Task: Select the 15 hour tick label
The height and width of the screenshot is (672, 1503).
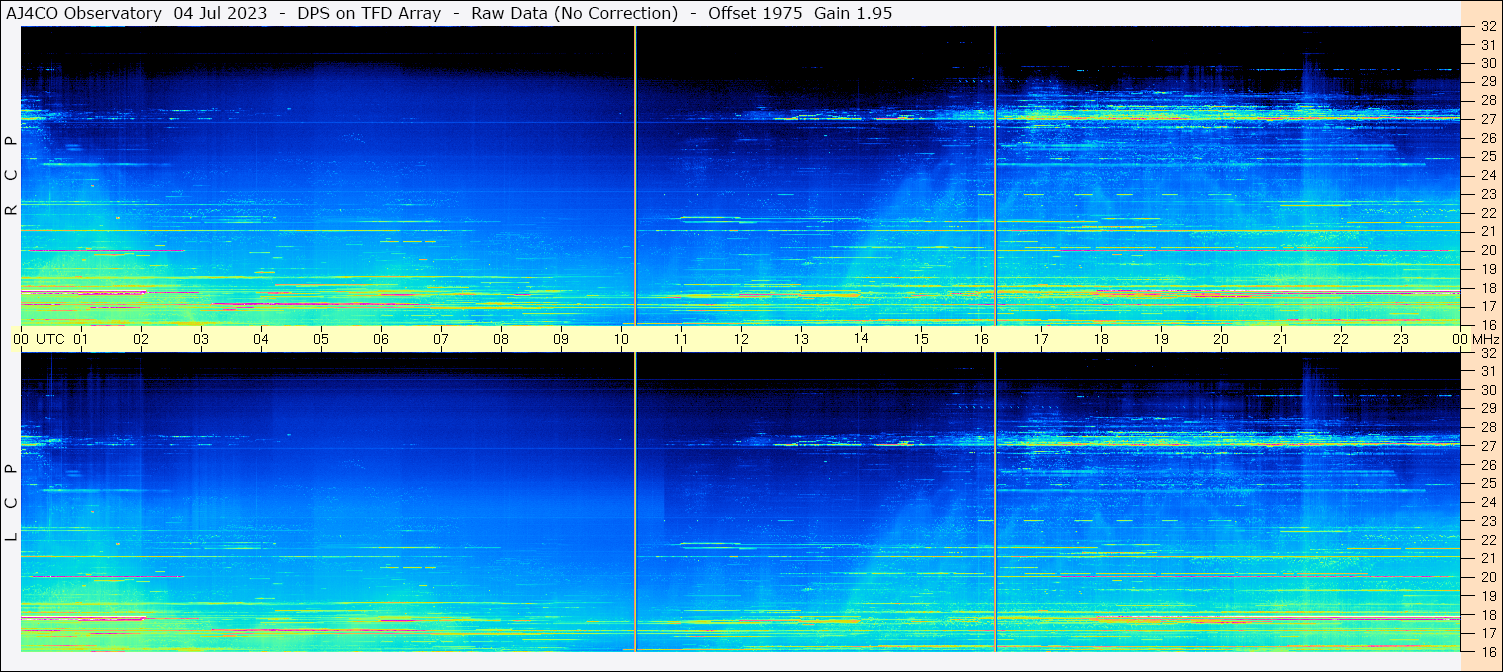Action: (x=921, y=339)
